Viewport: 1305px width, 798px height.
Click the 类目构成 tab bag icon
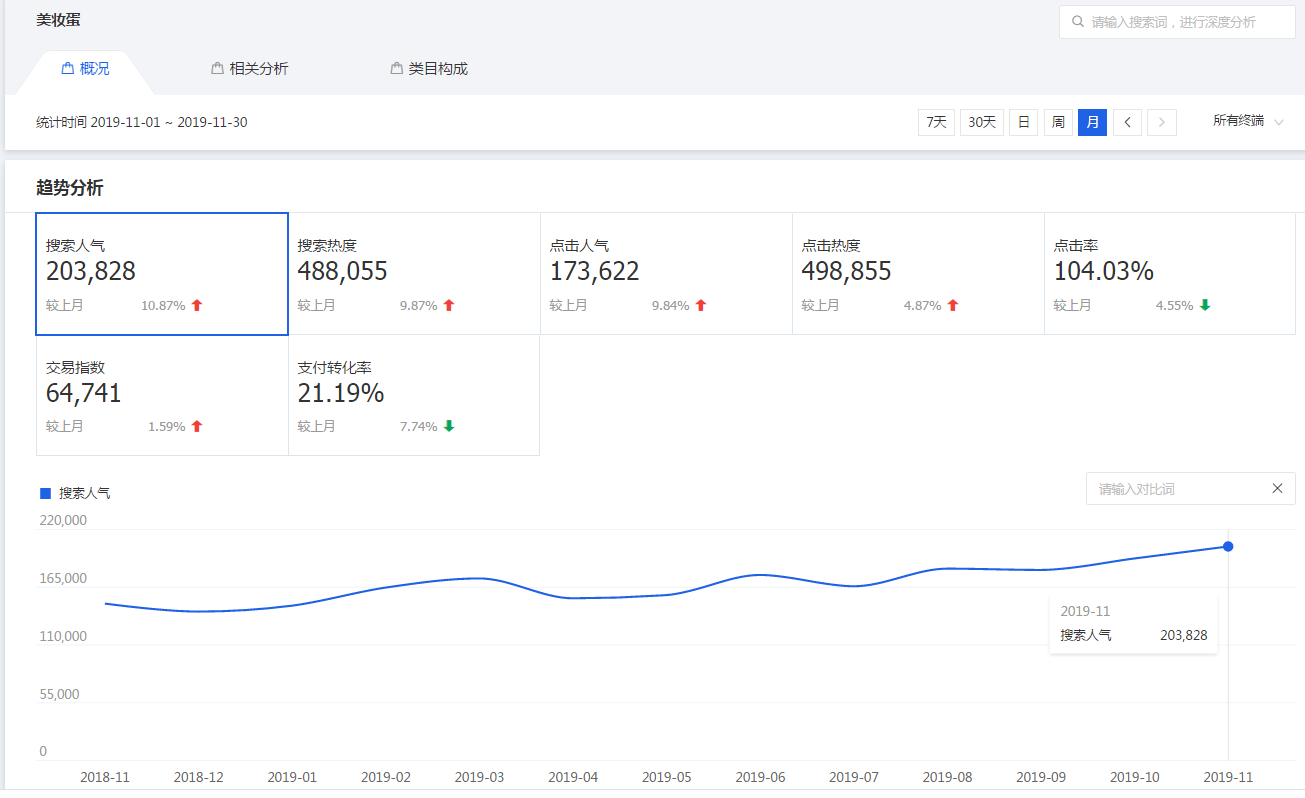[397, 69]
